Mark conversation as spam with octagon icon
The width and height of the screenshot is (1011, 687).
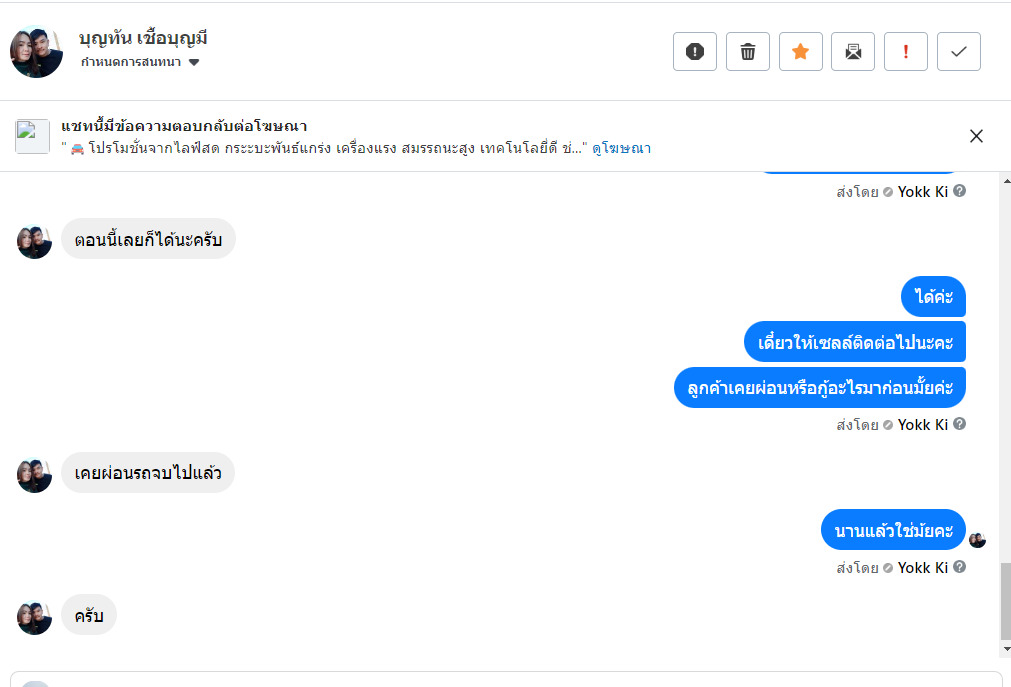[695, 52]
